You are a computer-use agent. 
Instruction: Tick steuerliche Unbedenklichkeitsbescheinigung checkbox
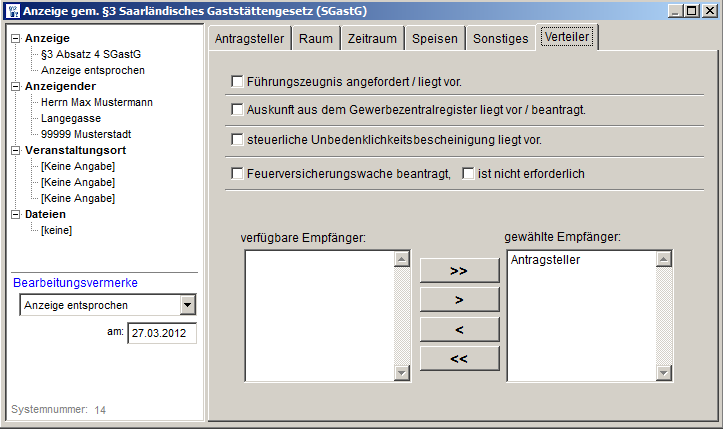238,140
